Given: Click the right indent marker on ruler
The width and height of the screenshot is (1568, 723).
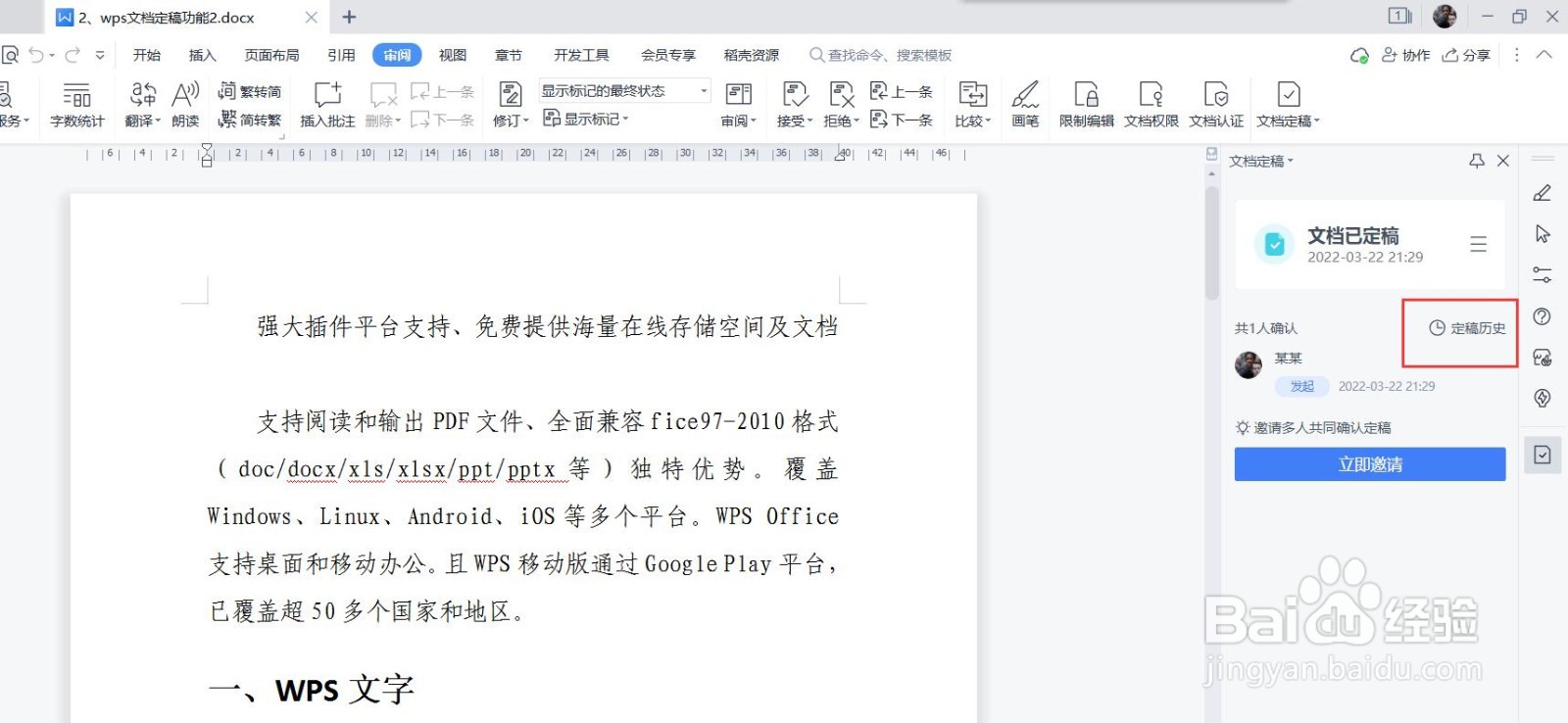Looking at the screenshot, I should tap(840, 154).
